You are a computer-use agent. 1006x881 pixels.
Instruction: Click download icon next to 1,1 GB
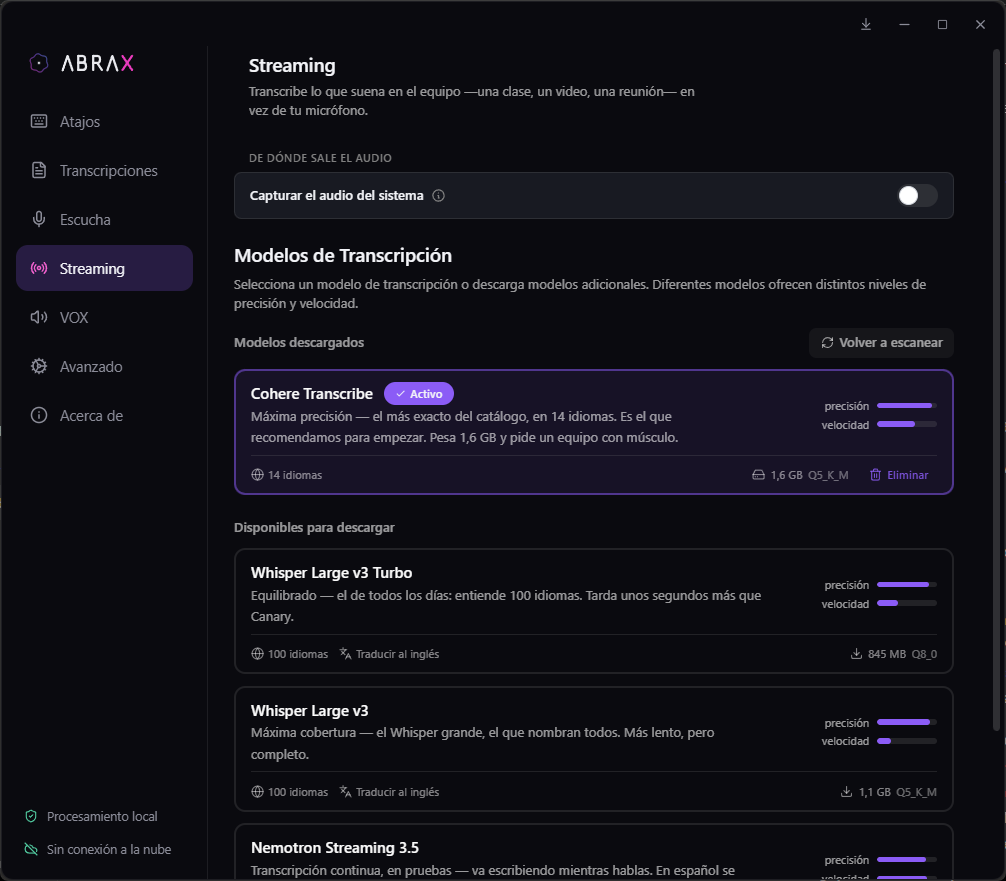pyautogui.click(x=846, y=792)
